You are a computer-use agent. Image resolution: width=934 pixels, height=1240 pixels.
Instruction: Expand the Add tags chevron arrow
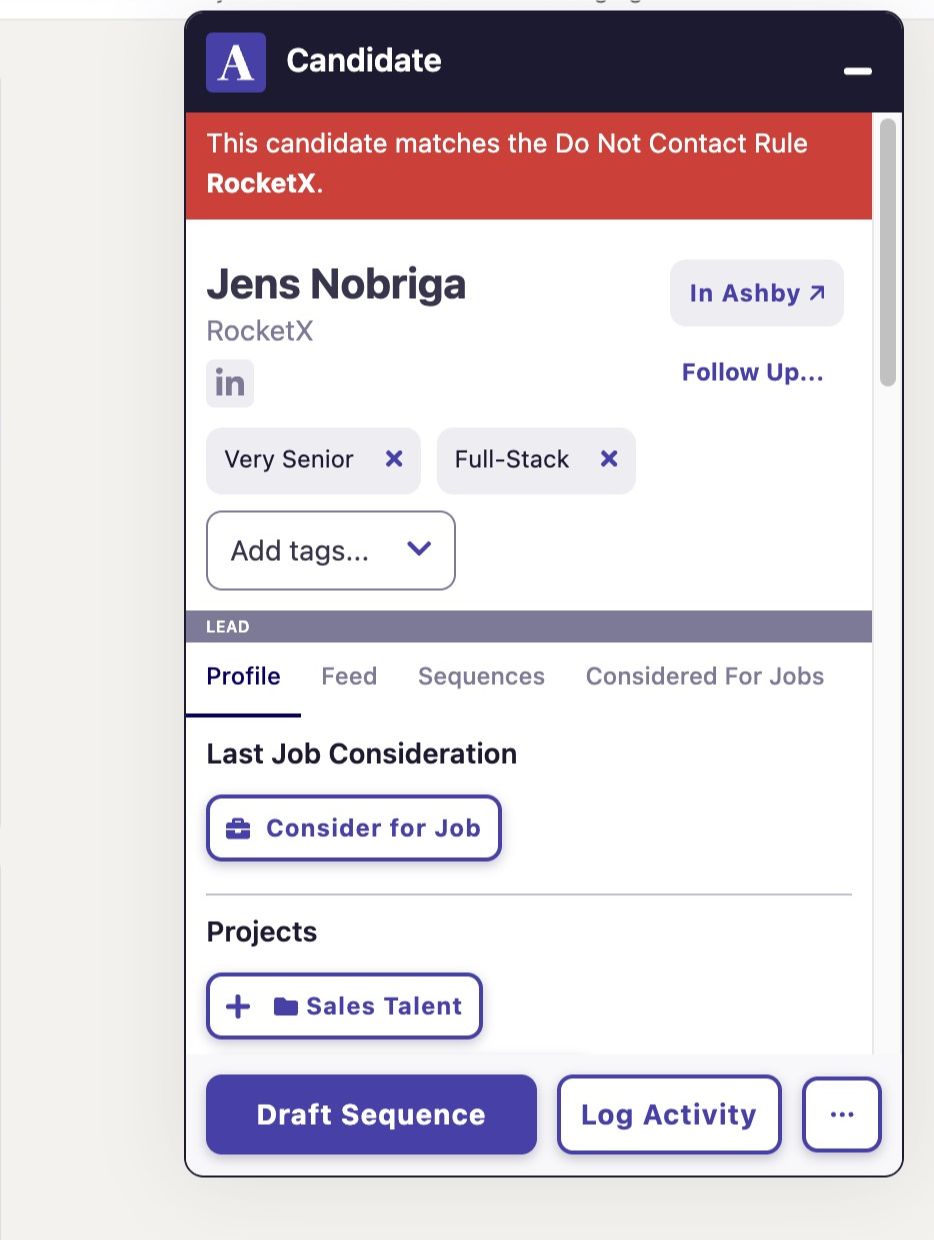click(x=419, y=549)
